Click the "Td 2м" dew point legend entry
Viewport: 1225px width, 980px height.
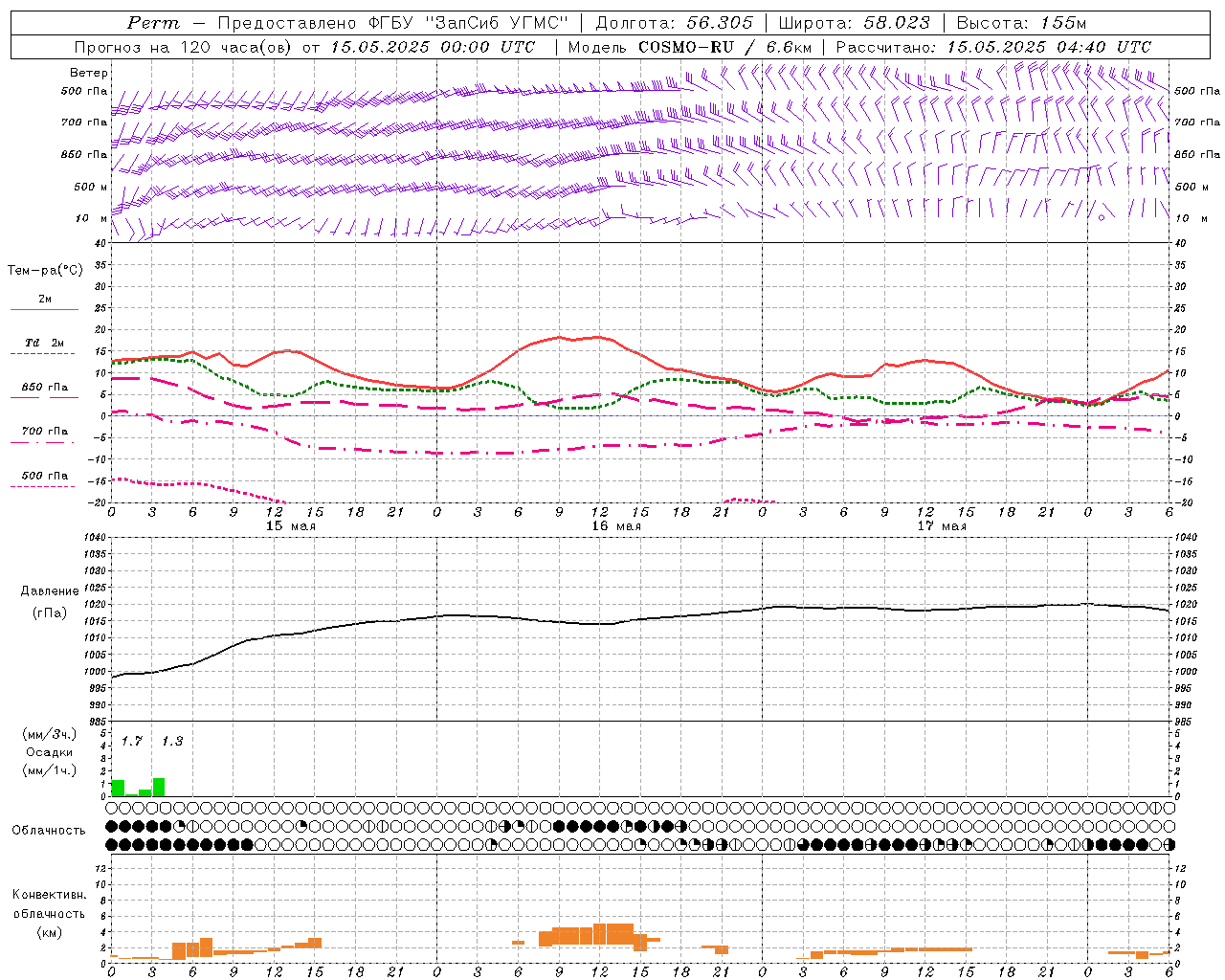point(44,343)
